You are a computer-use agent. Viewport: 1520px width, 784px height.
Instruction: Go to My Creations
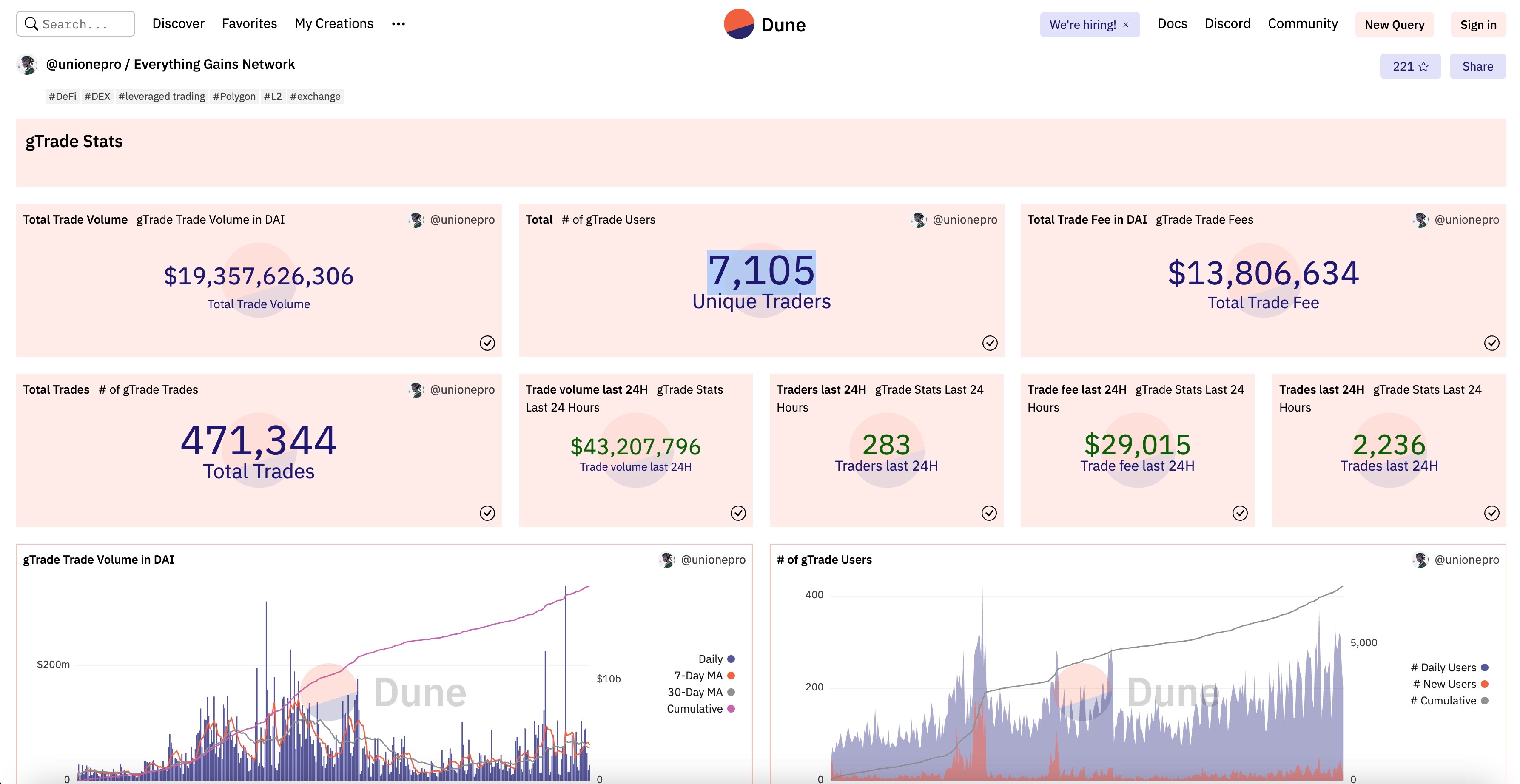coord(333,24)
